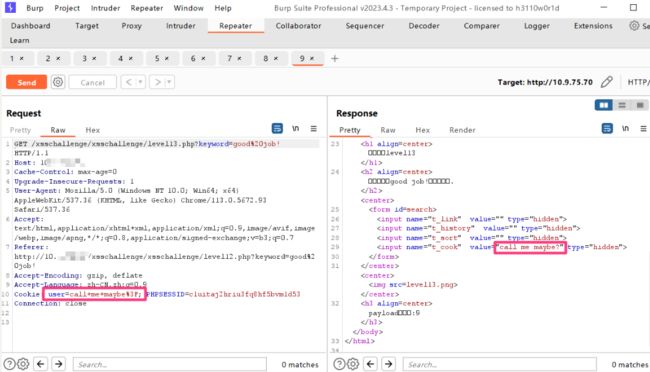Click the Cancel button
This screenshot has width=650, height=372.
92,82
